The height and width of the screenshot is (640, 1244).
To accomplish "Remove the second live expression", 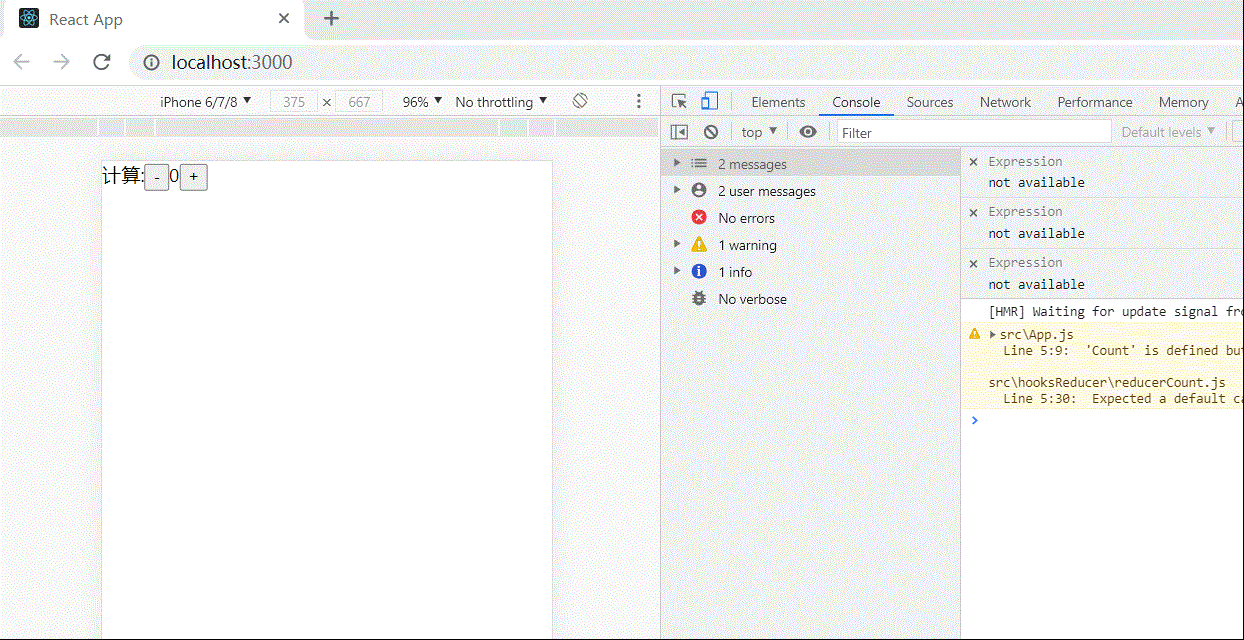I will [x=973, y=212].
